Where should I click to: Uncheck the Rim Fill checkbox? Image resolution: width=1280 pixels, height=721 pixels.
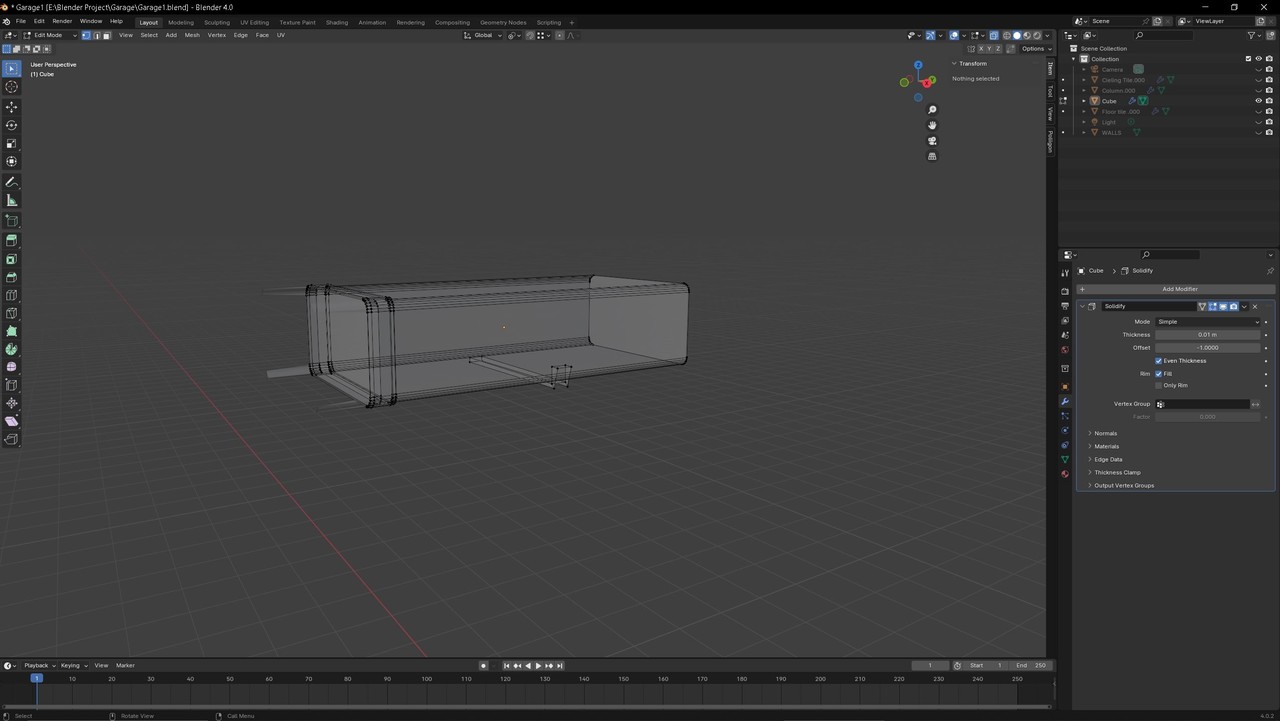coord(1159,374)
